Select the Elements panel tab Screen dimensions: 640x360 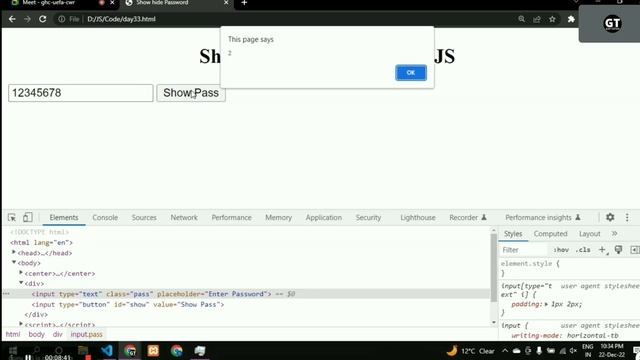64,218
